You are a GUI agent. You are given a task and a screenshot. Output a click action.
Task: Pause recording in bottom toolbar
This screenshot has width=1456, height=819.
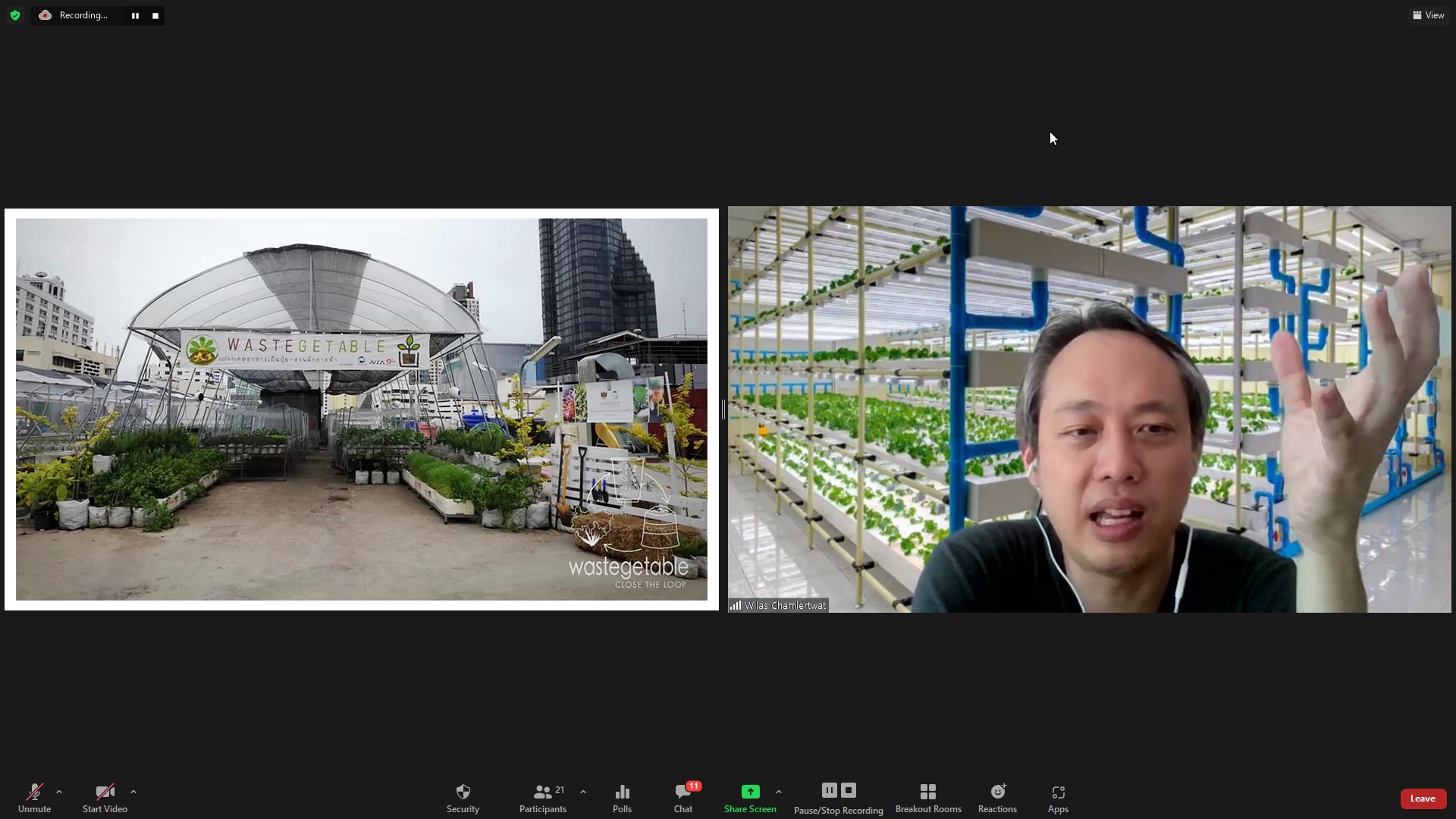tap(829, 790)
